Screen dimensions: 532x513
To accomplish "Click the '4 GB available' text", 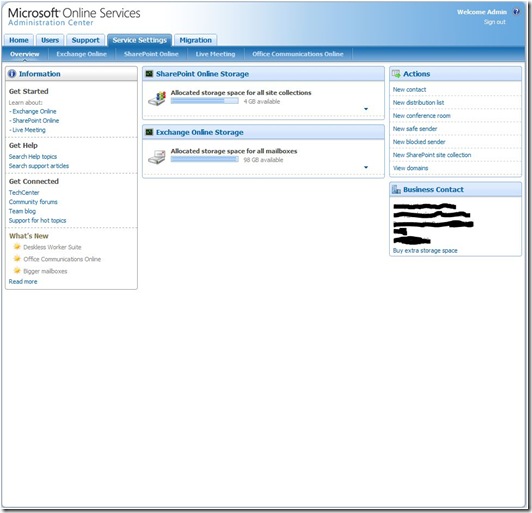I will (262, 101).
